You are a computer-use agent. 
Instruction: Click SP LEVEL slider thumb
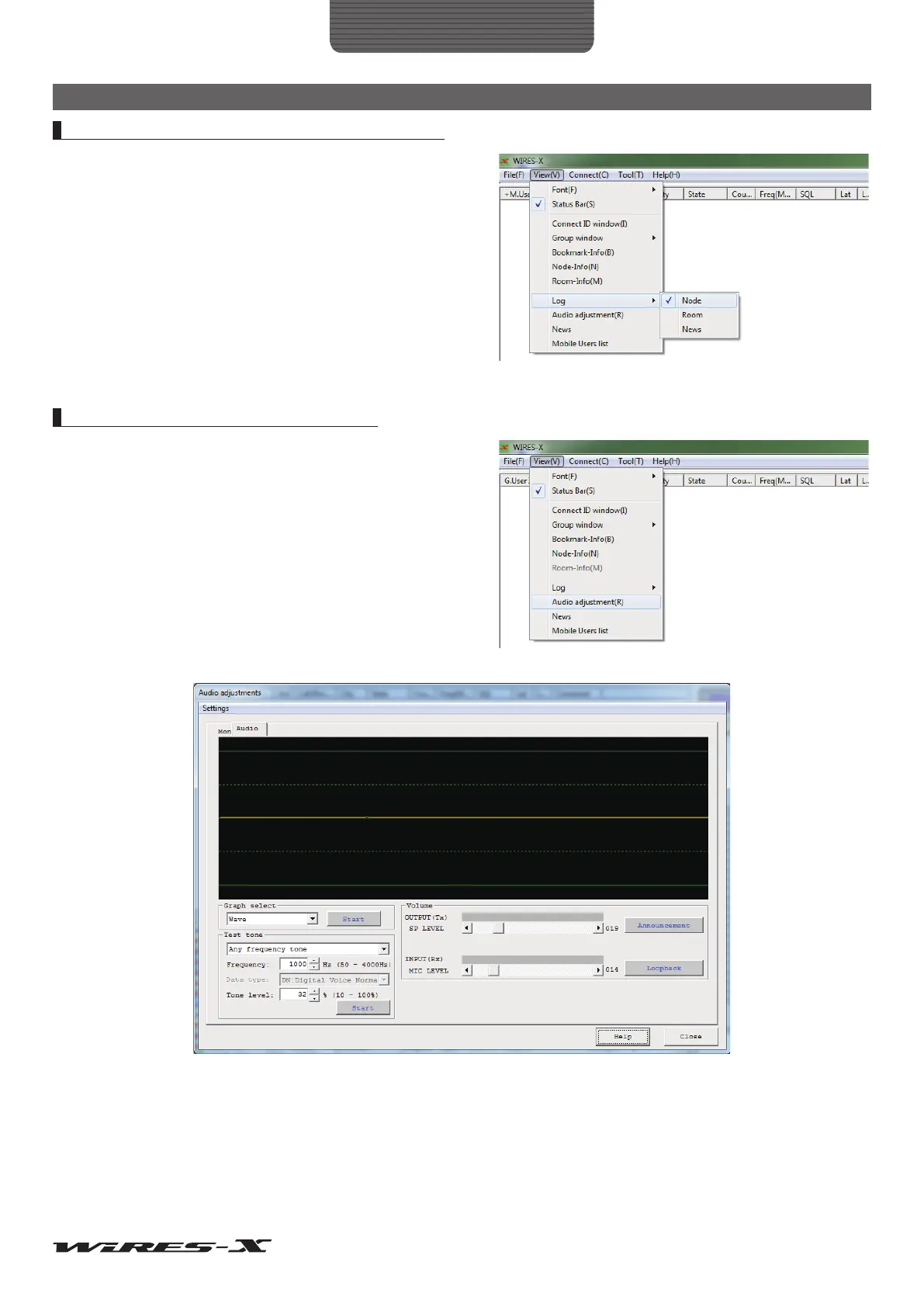point(499,928)
